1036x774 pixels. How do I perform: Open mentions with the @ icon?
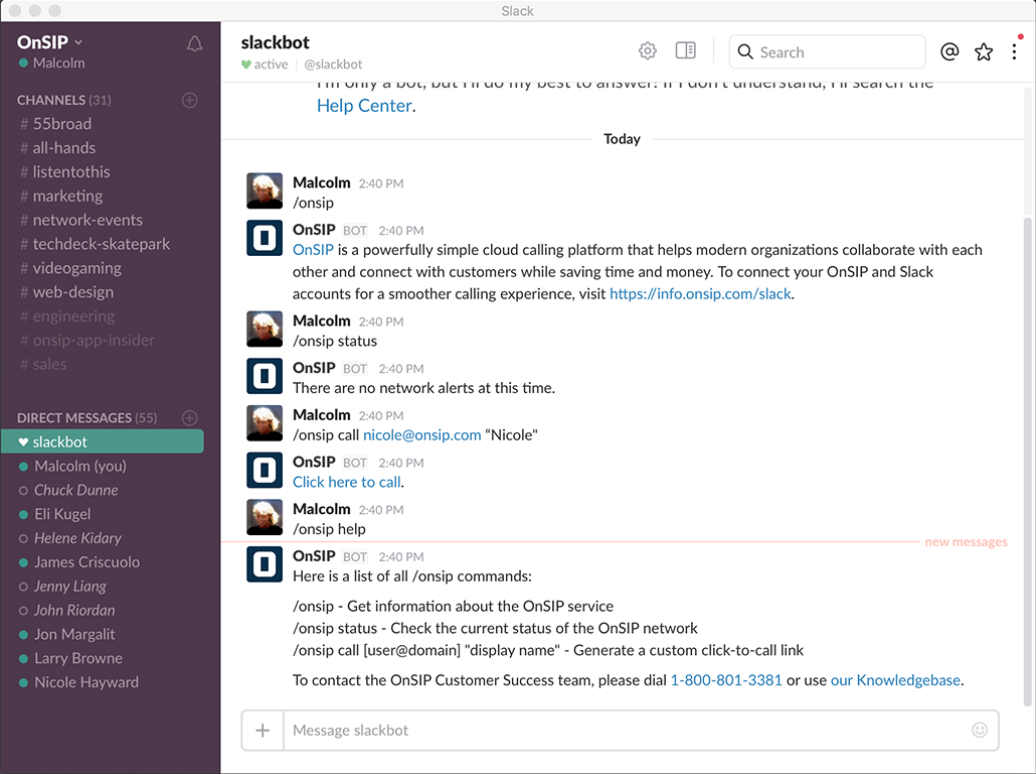point(949,52)
